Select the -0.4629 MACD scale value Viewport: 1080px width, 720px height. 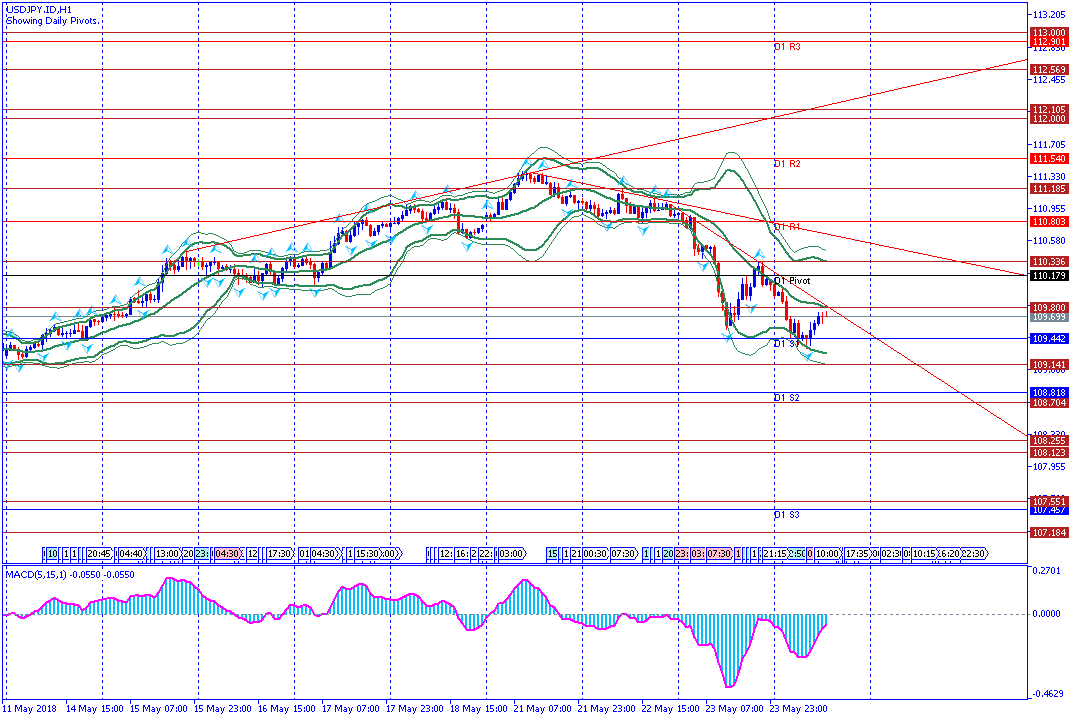click(1046, 694)
